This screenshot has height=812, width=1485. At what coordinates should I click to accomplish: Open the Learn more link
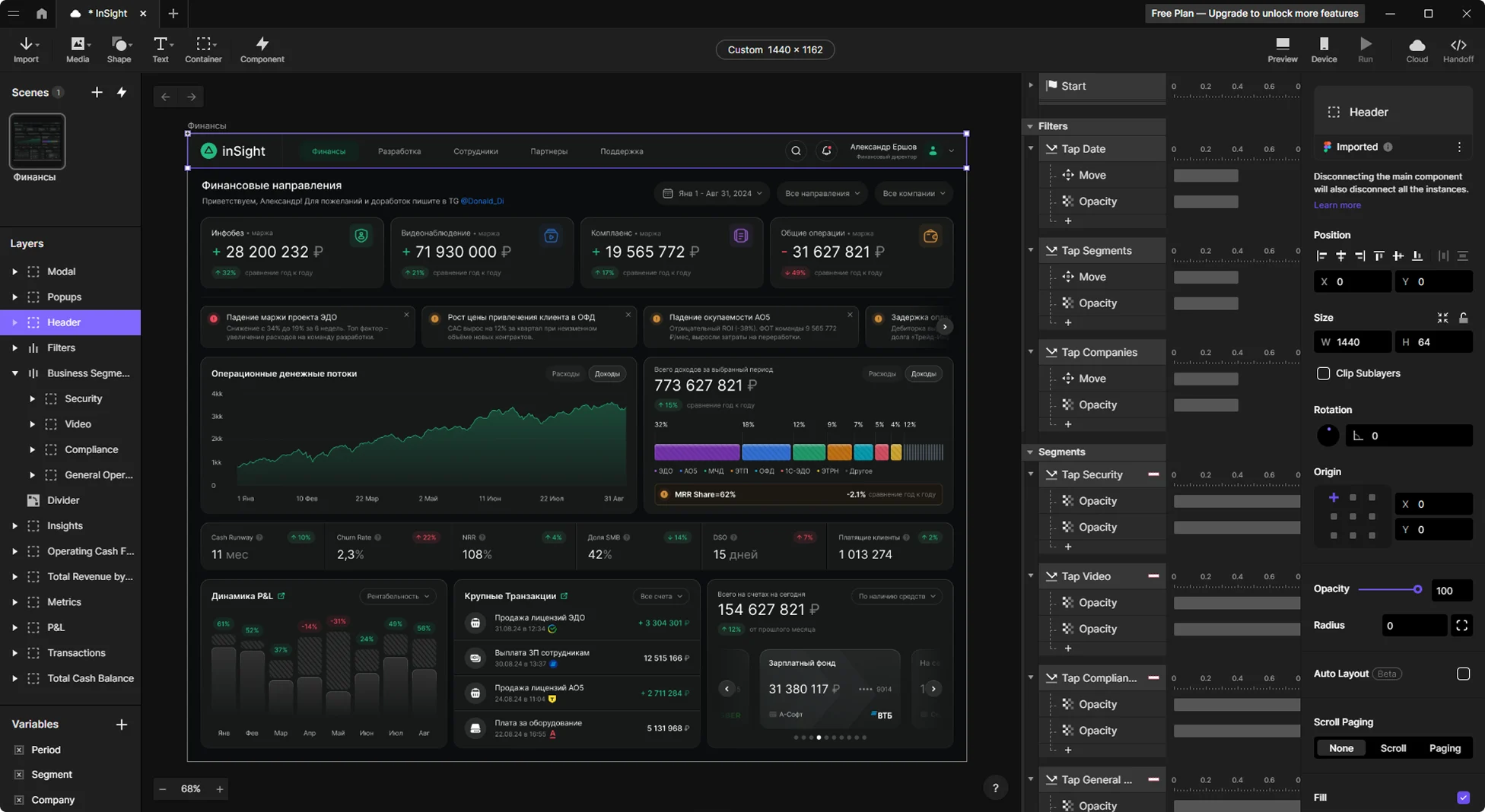1337,205
